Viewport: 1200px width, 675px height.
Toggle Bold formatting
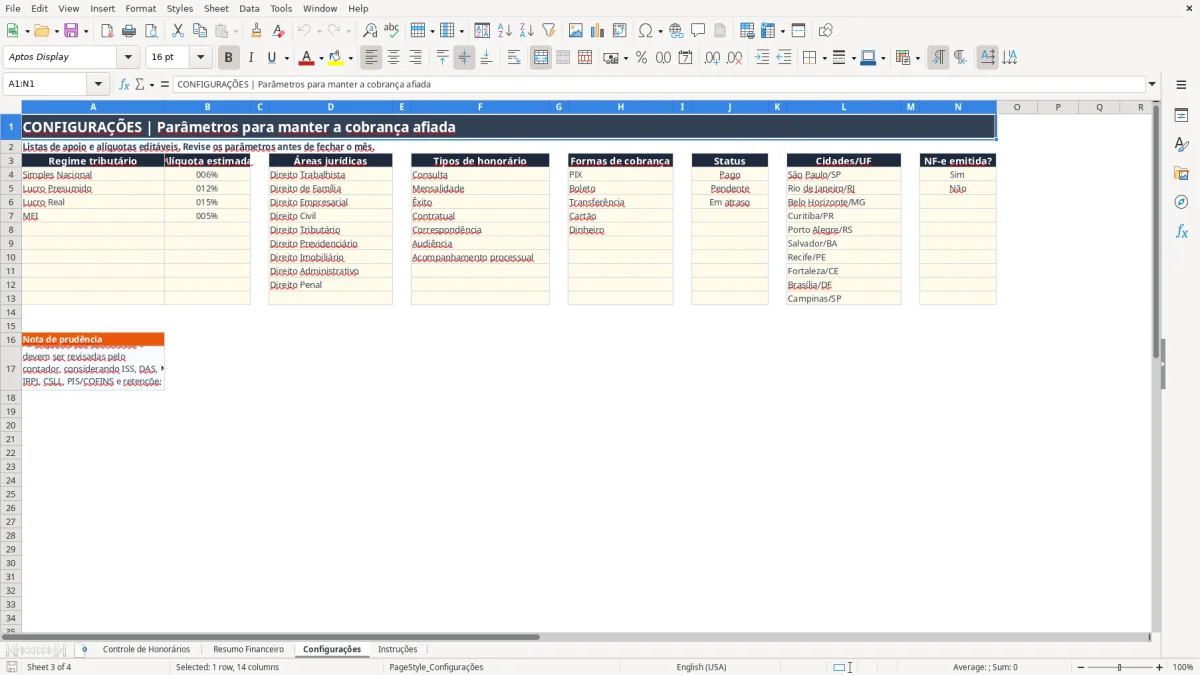[228, 58]
